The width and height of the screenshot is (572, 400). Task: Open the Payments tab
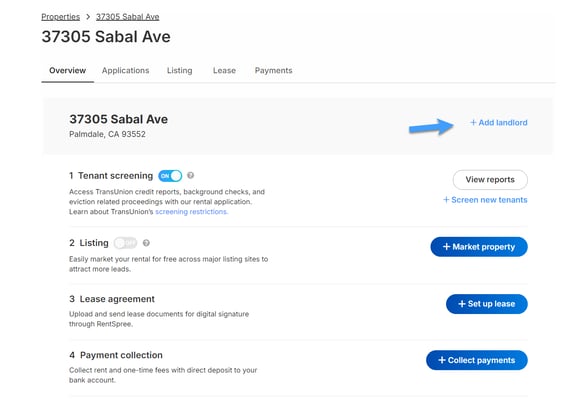(274, 70)
